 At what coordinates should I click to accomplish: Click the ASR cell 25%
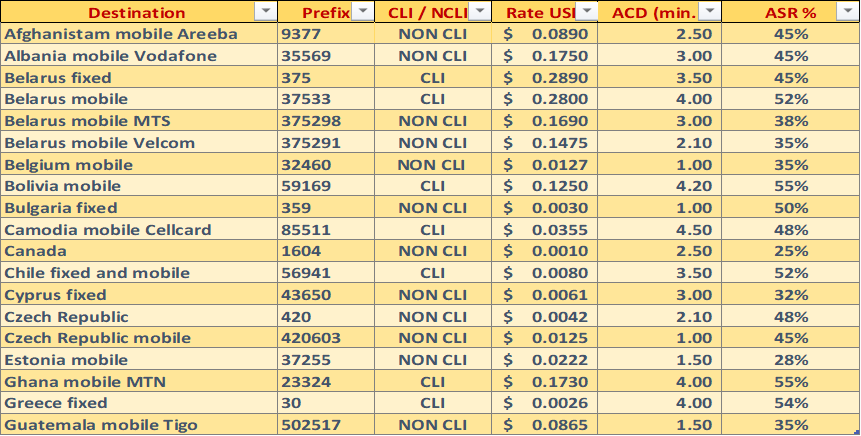tap(791, 251)
